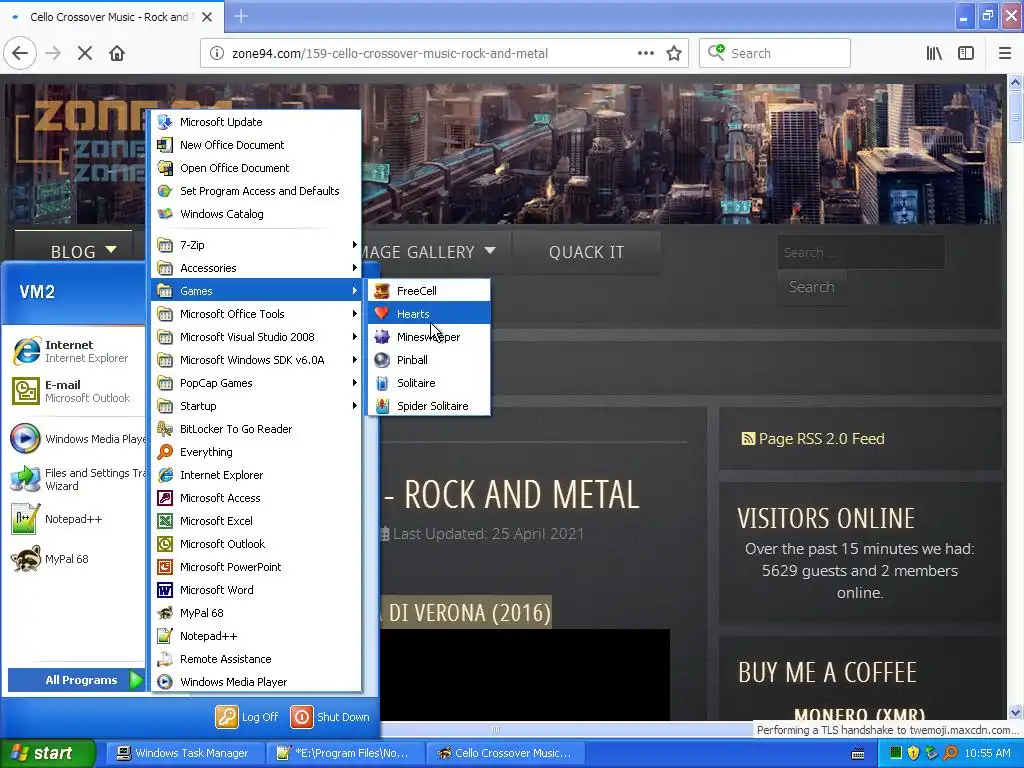The height and width of the screenshot is (768, 1024).
Task: Open Files and Settings Transfer Wizard
Action: point(76,479)
